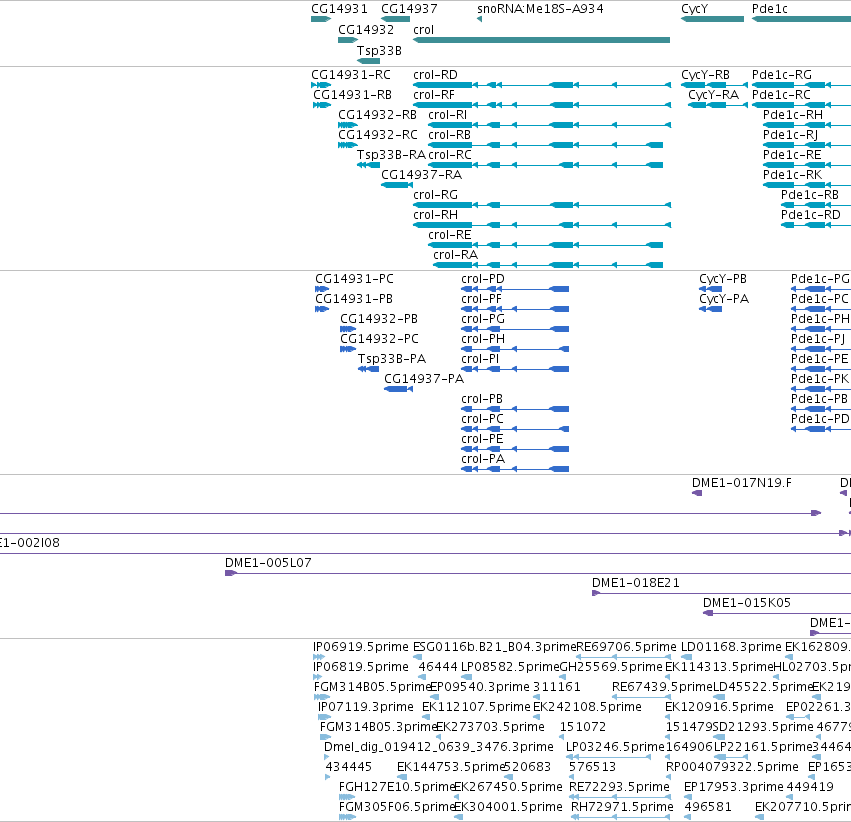Open EST EP17953.3prime
This screenshot has height=822, width=851.
733,787
